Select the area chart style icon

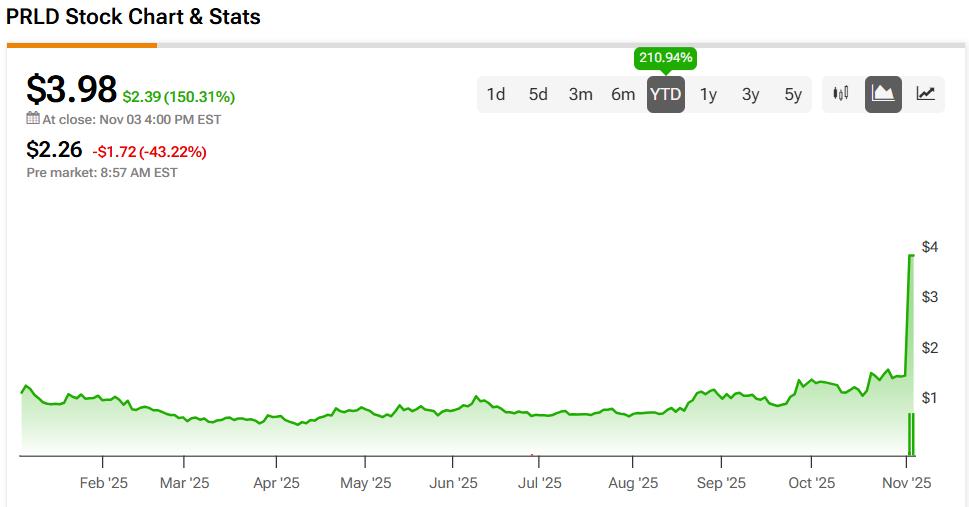(883, 94)
